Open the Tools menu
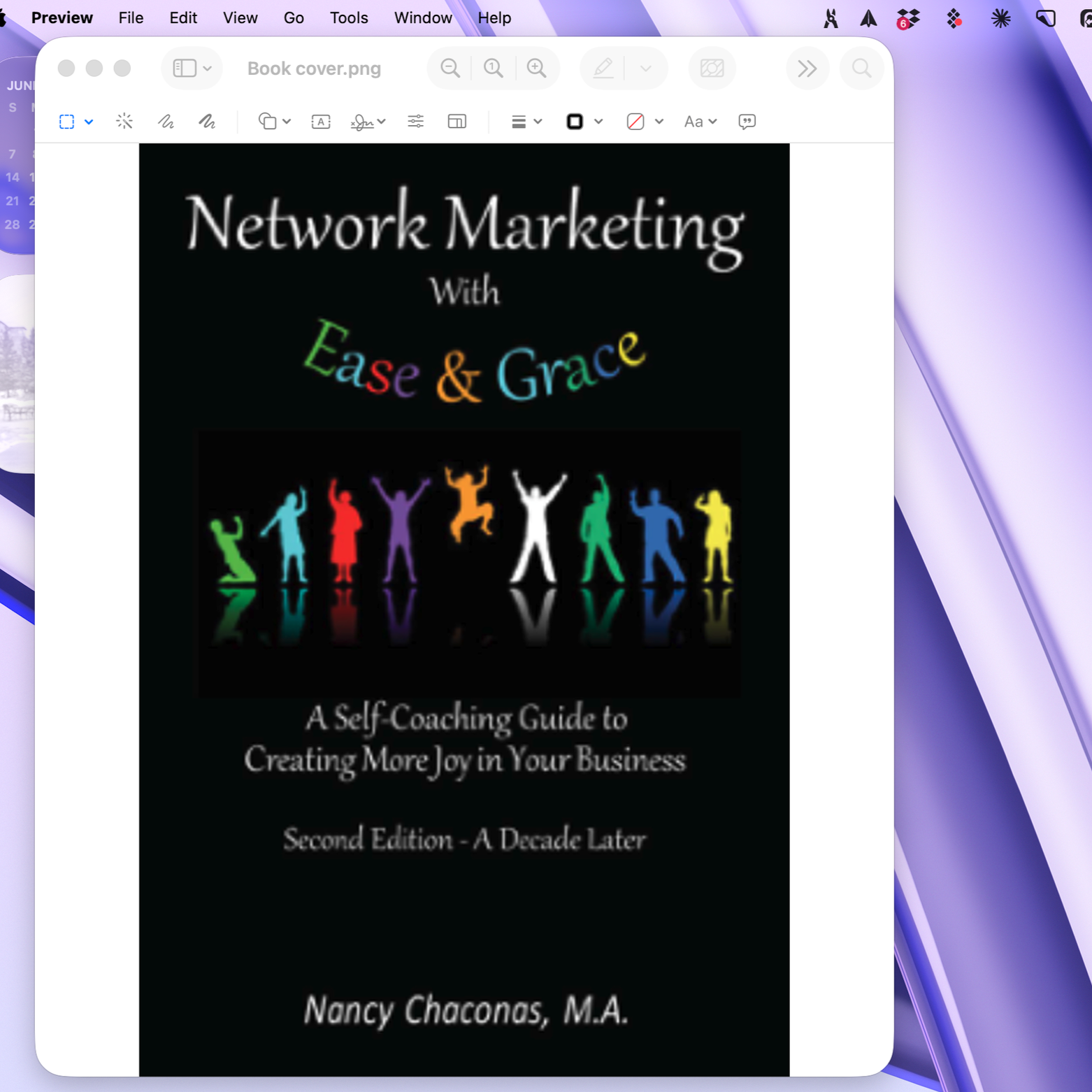The height and width of the screenshot is (1092, 1092). (x=349, y=18)
